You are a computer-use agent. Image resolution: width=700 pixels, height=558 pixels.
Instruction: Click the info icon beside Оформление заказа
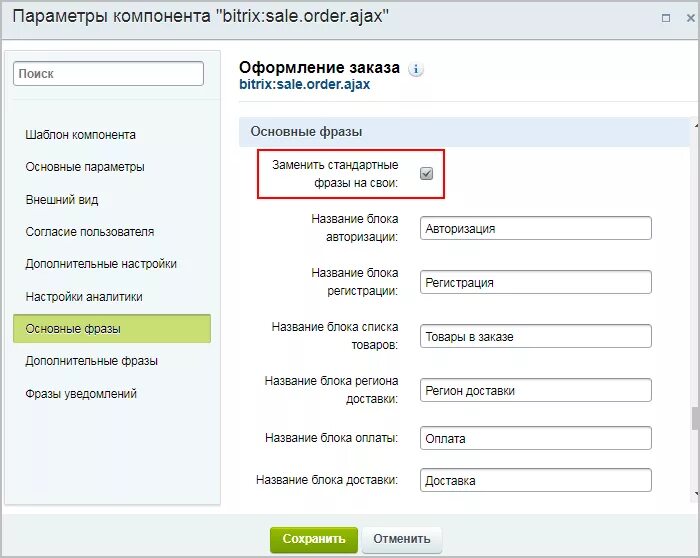[x=416, y=70]
